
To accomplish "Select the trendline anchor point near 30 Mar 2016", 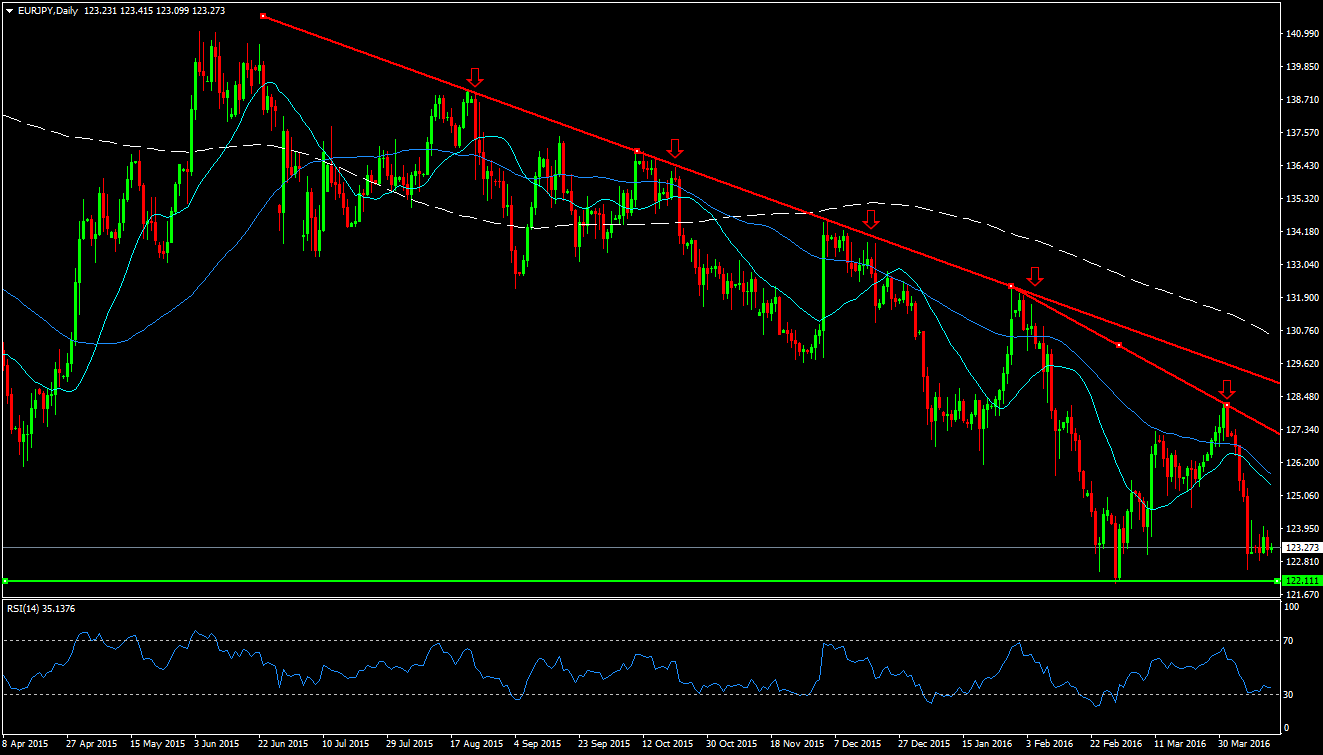I will point(1226,404).
